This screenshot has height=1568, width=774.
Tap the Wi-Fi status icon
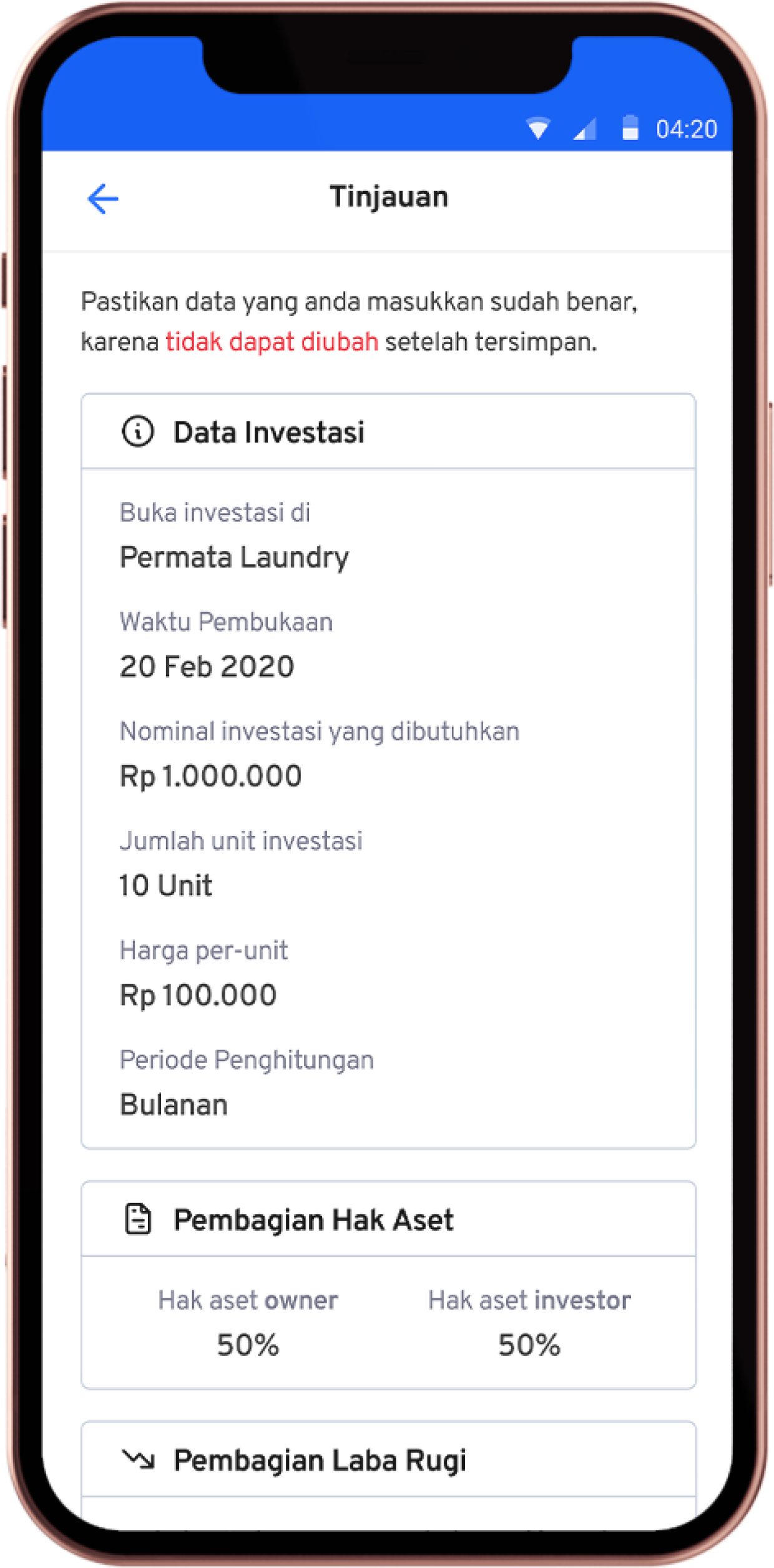click(538, 127)
